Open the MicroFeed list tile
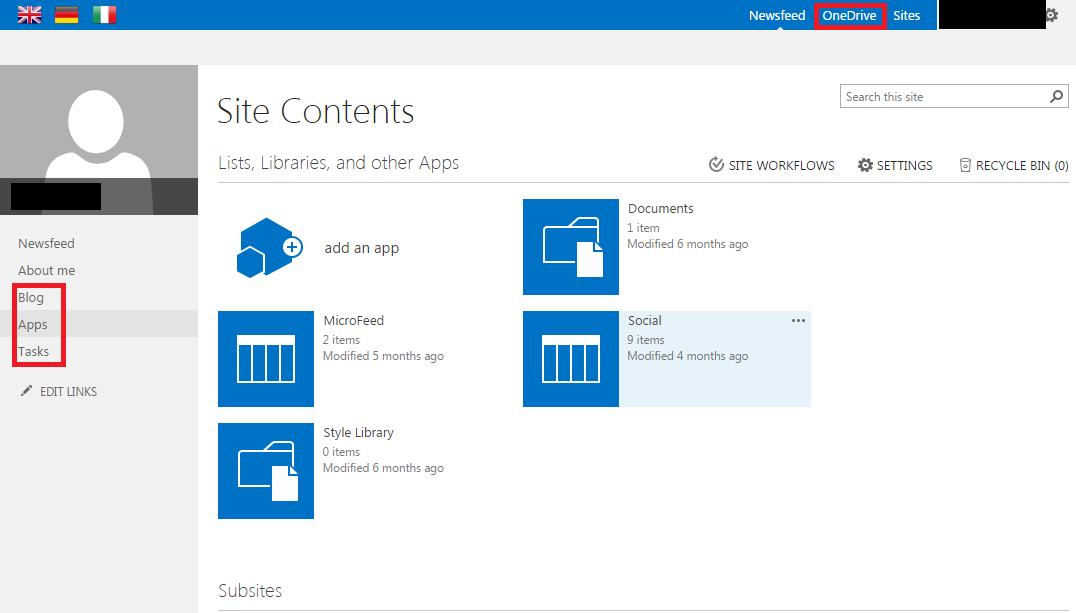The width and height of the screenshot is (1076, 613). pyautogui.click(x=266, y=359)
